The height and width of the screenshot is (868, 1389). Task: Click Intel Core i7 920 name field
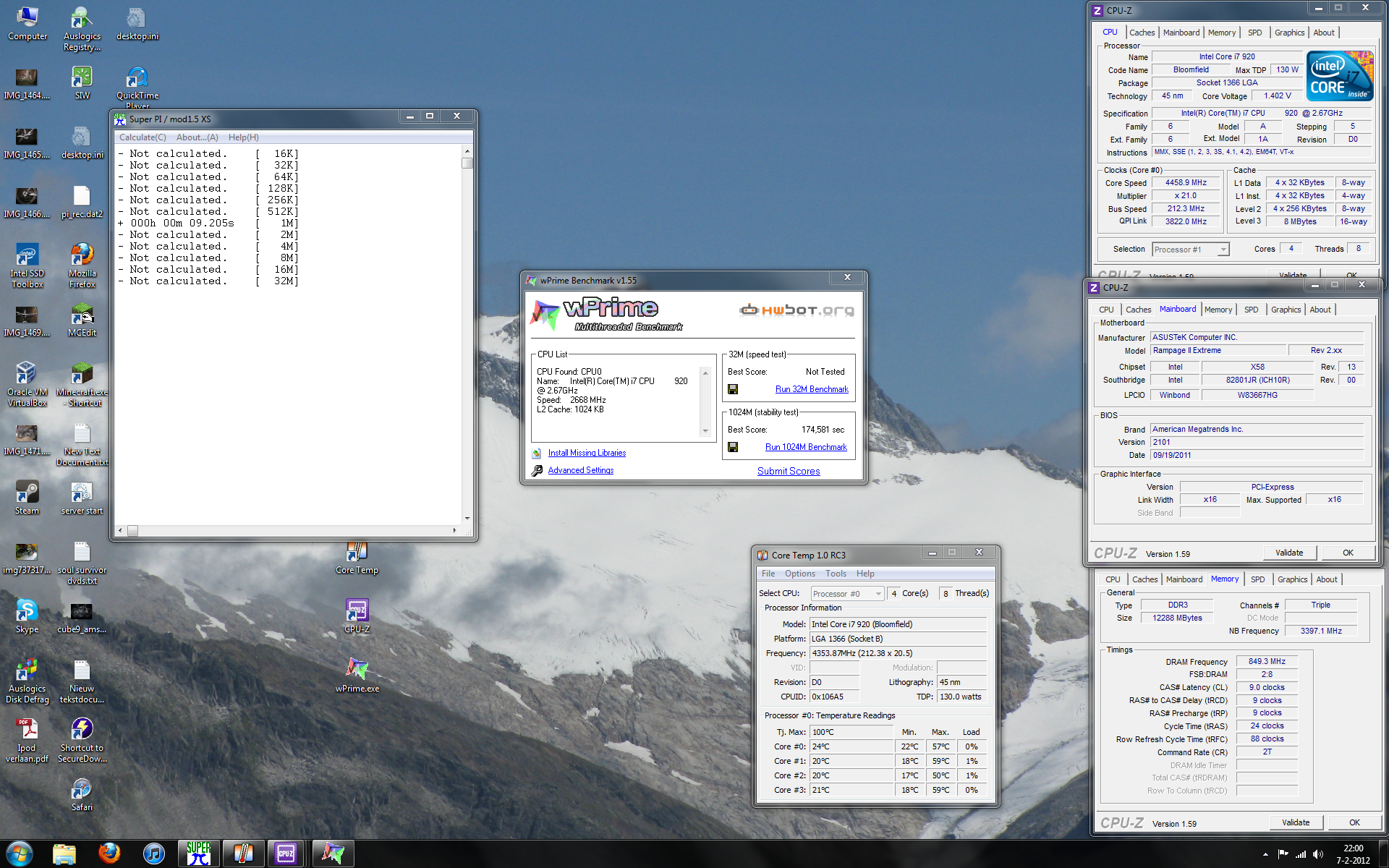pos(1227,56)
